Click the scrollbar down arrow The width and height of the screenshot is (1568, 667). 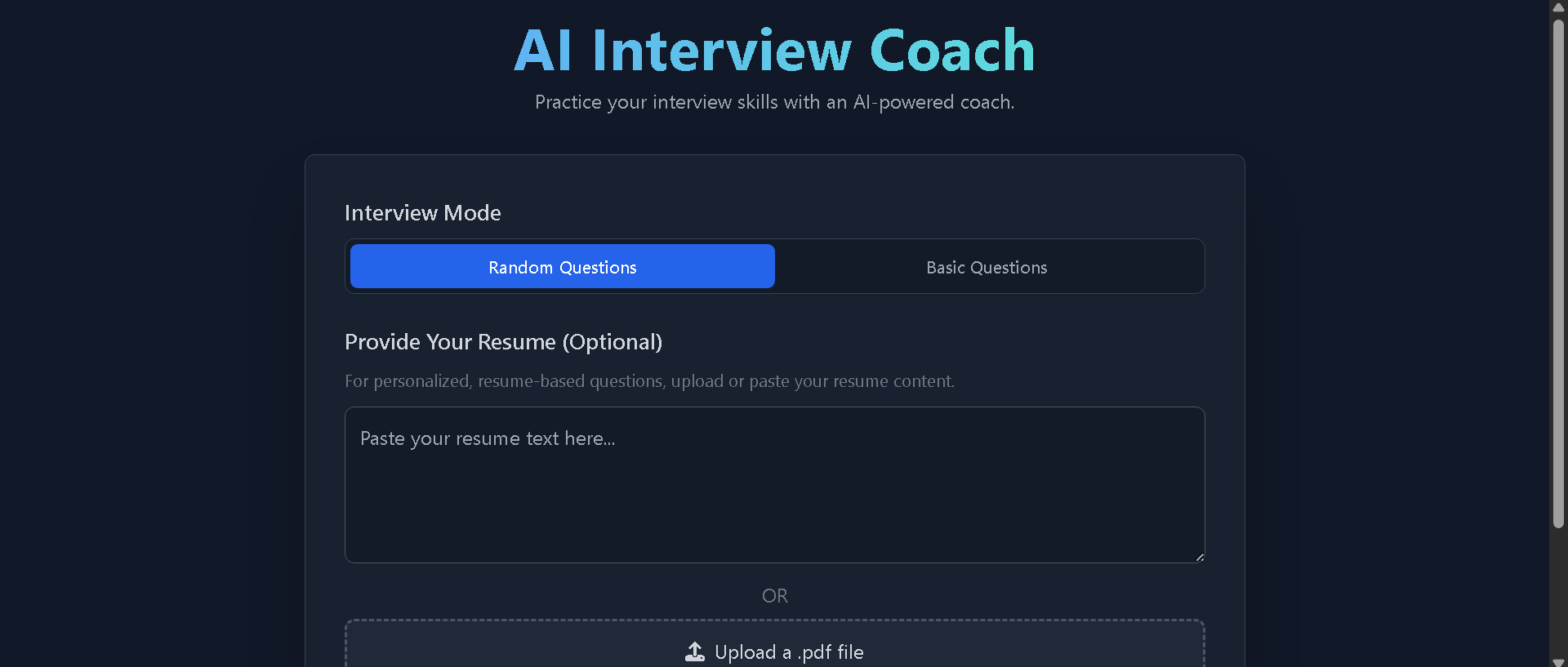pyautogui.click(x=1557, y=660)
